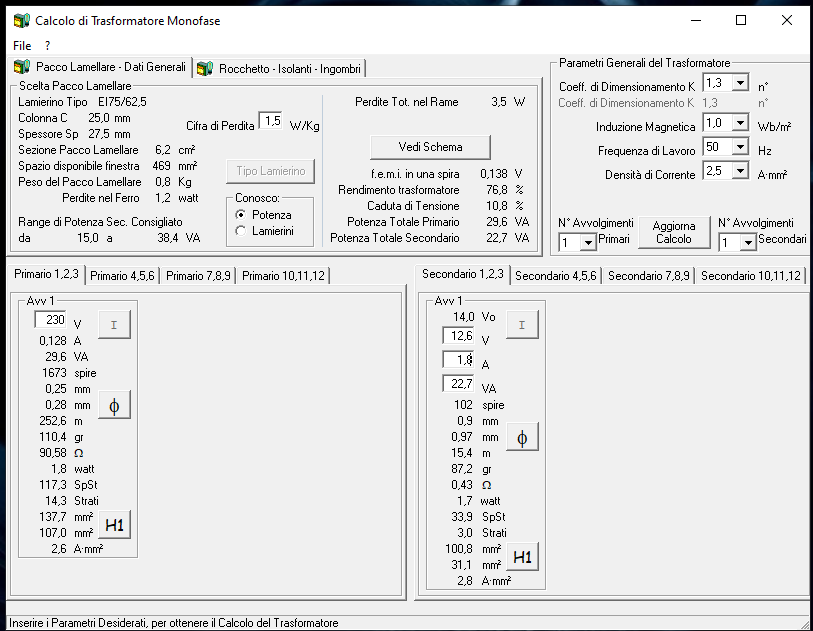Click the application icon in title bar

pyautogui.click(x=19, y=20)
